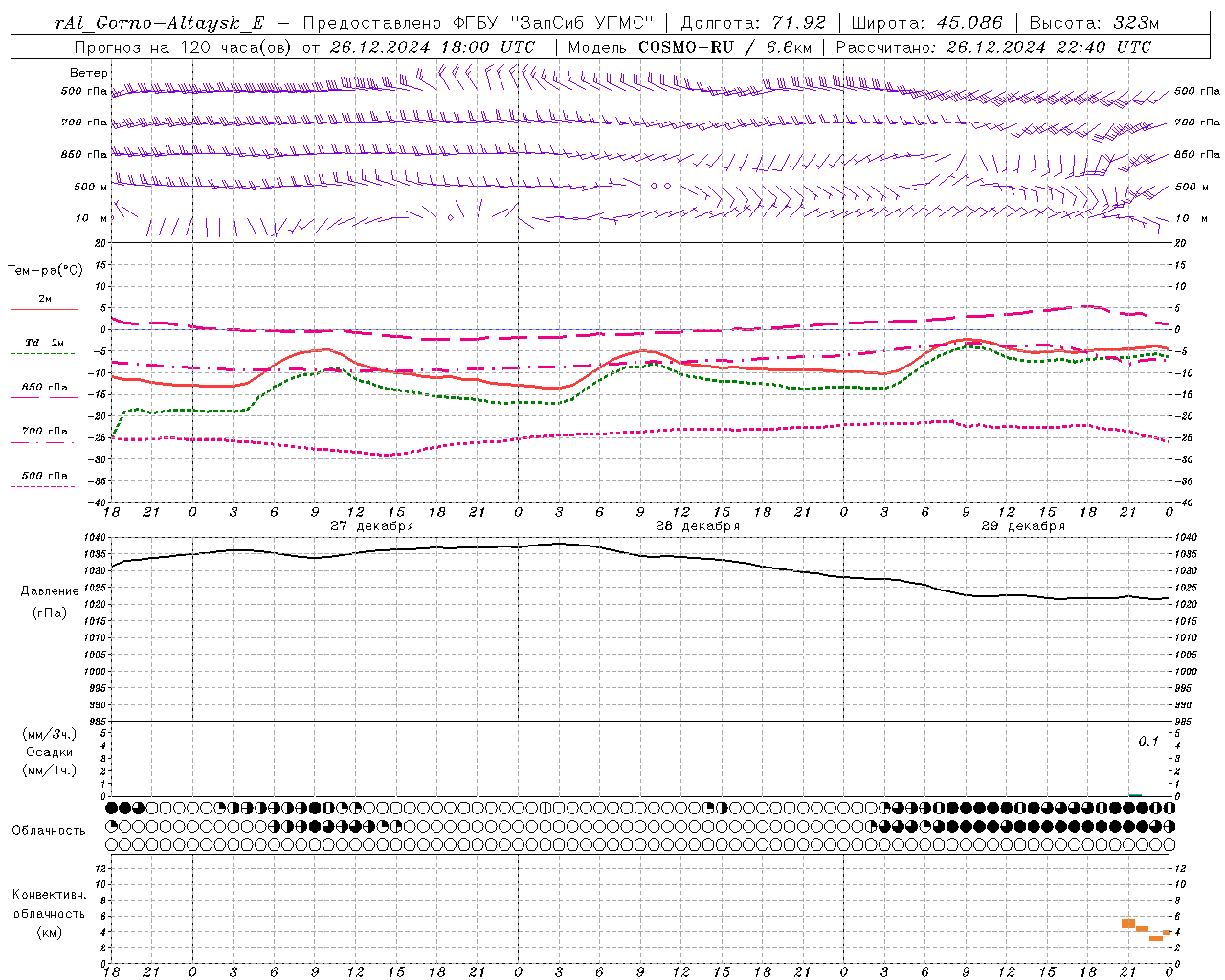Click the Облачность panel label
This screenshot has width=1225, height=980.
[49, 831]
